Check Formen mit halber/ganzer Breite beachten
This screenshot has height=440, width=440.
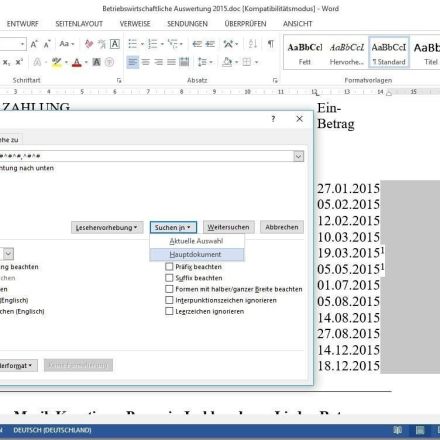pos(169,289)
